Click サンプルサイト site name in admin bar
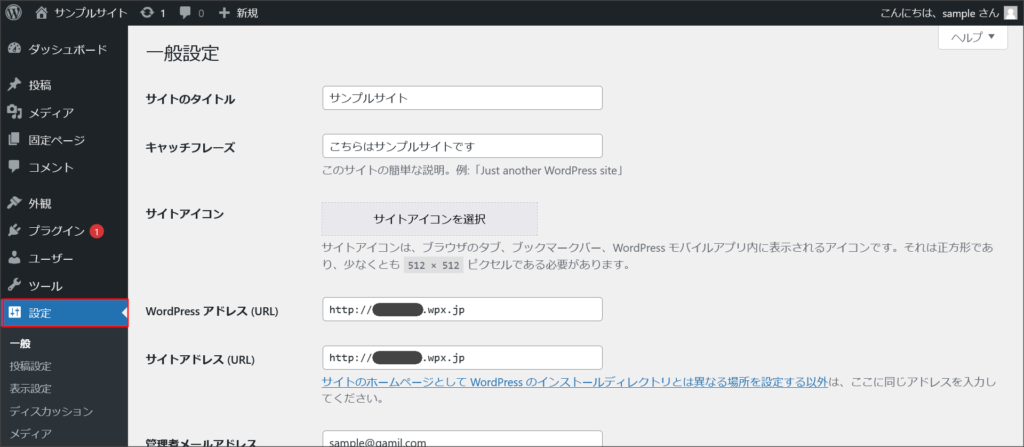This screenshot has width=1024, height=447. click(x=91, y=13)
